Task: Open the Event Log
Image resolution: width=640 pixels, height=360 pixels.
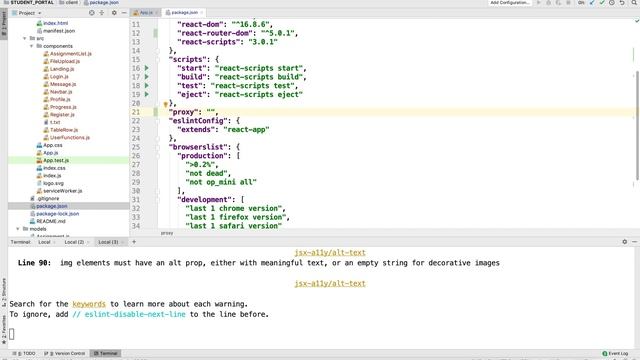Action: pyautogui.click(x=616, y=353)
